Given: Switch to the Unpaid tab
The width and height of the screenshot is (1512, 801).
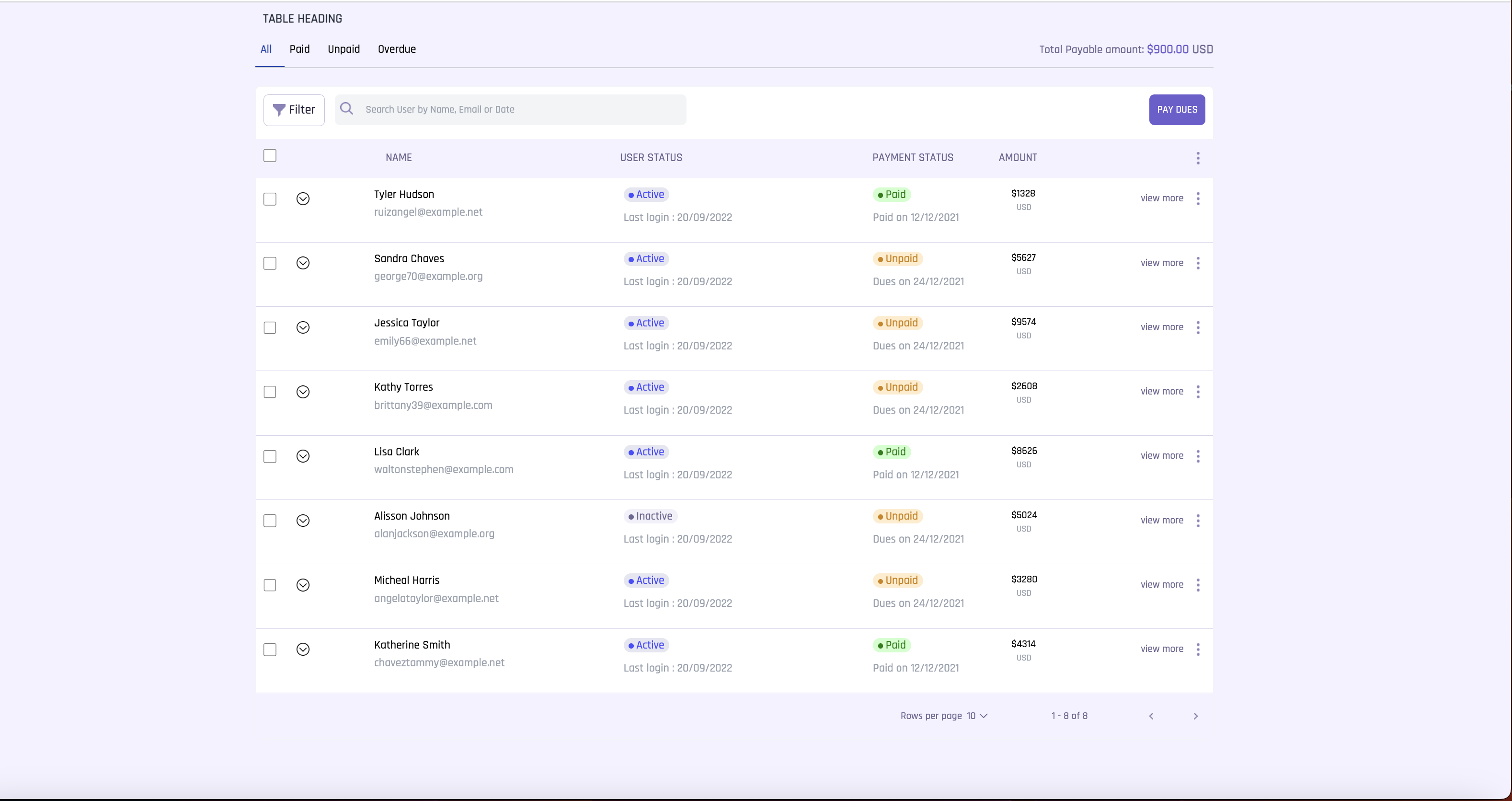Looking at the screenshot, I should [x=344, y=49].
